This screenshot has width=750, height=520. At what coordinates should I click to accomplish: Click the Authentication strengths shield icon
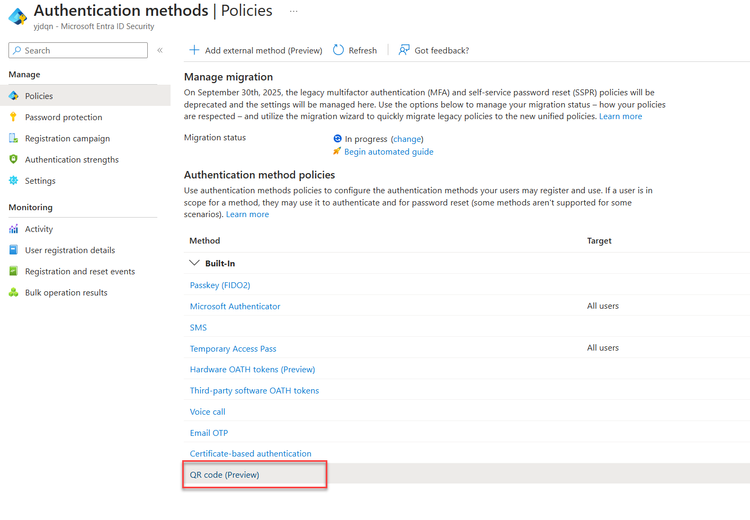(14, 160)
